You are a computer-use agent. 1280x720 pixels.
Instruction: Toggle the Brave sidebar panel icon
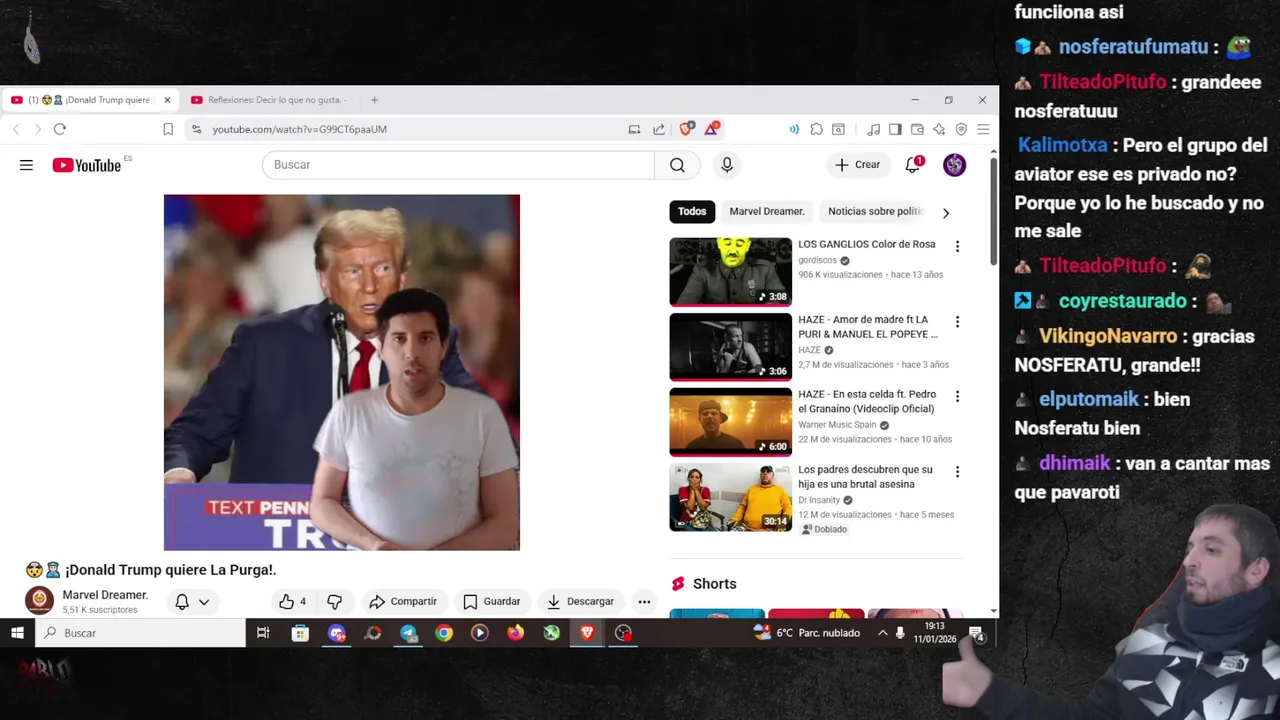(895, 129)
